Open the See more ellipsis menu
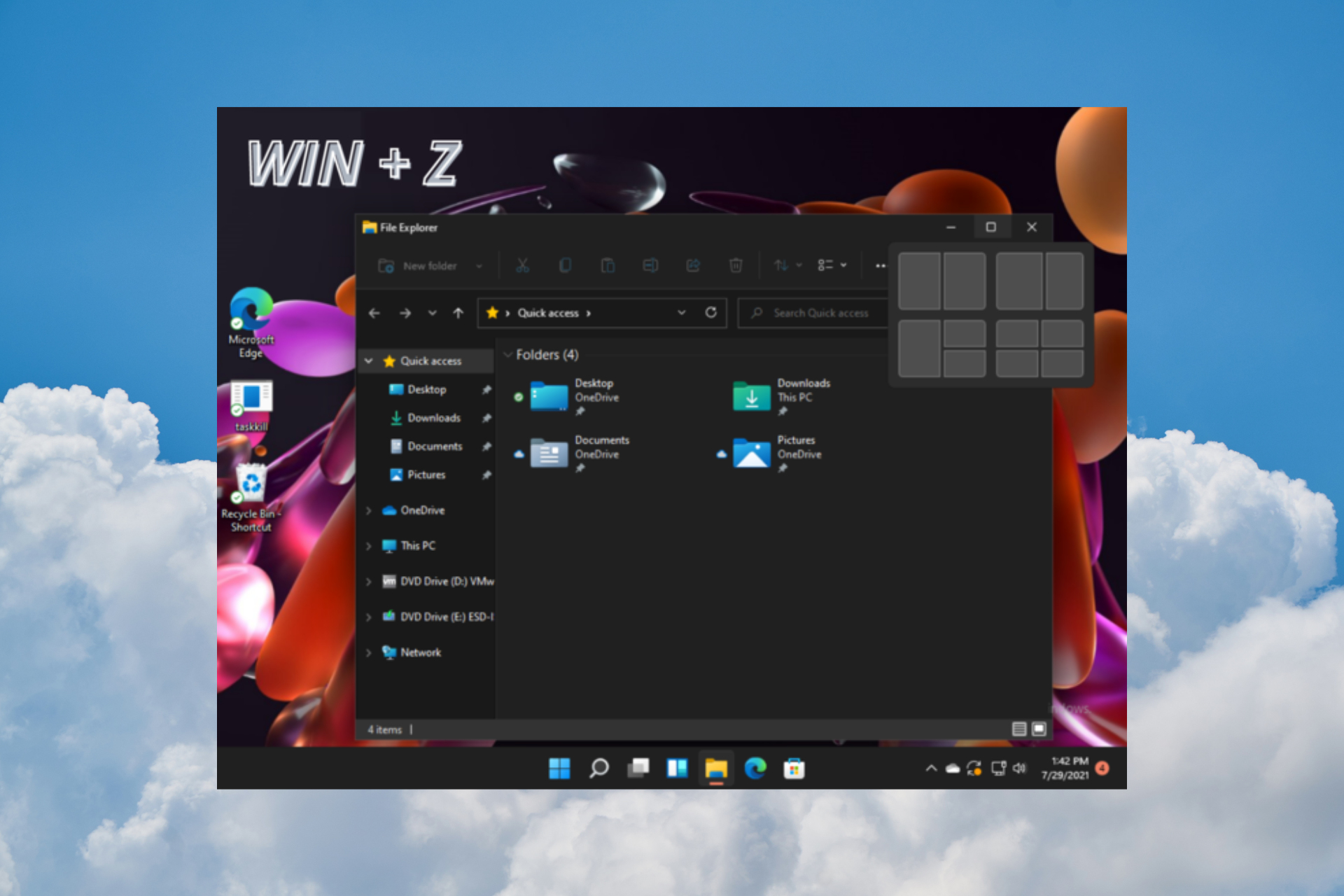This screenshot has height=896, width=1344. coord(881,265)
